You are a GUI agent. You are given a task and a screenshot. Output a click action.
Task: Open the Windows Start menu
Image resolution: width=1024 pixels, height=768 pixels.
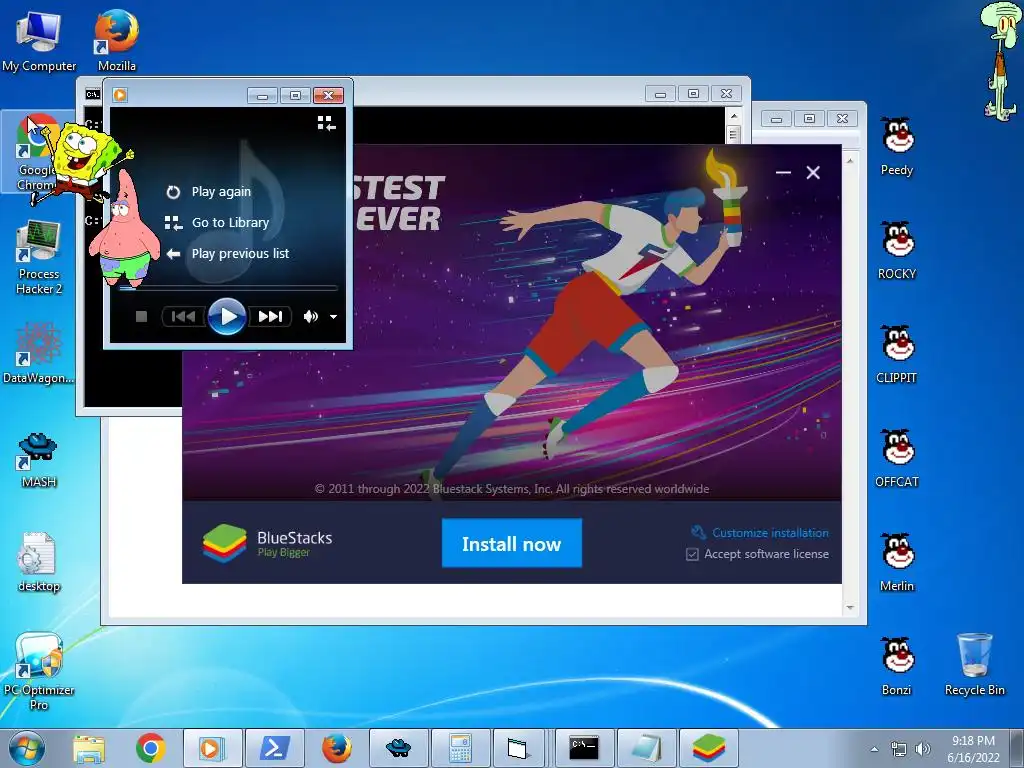(27, 748)
